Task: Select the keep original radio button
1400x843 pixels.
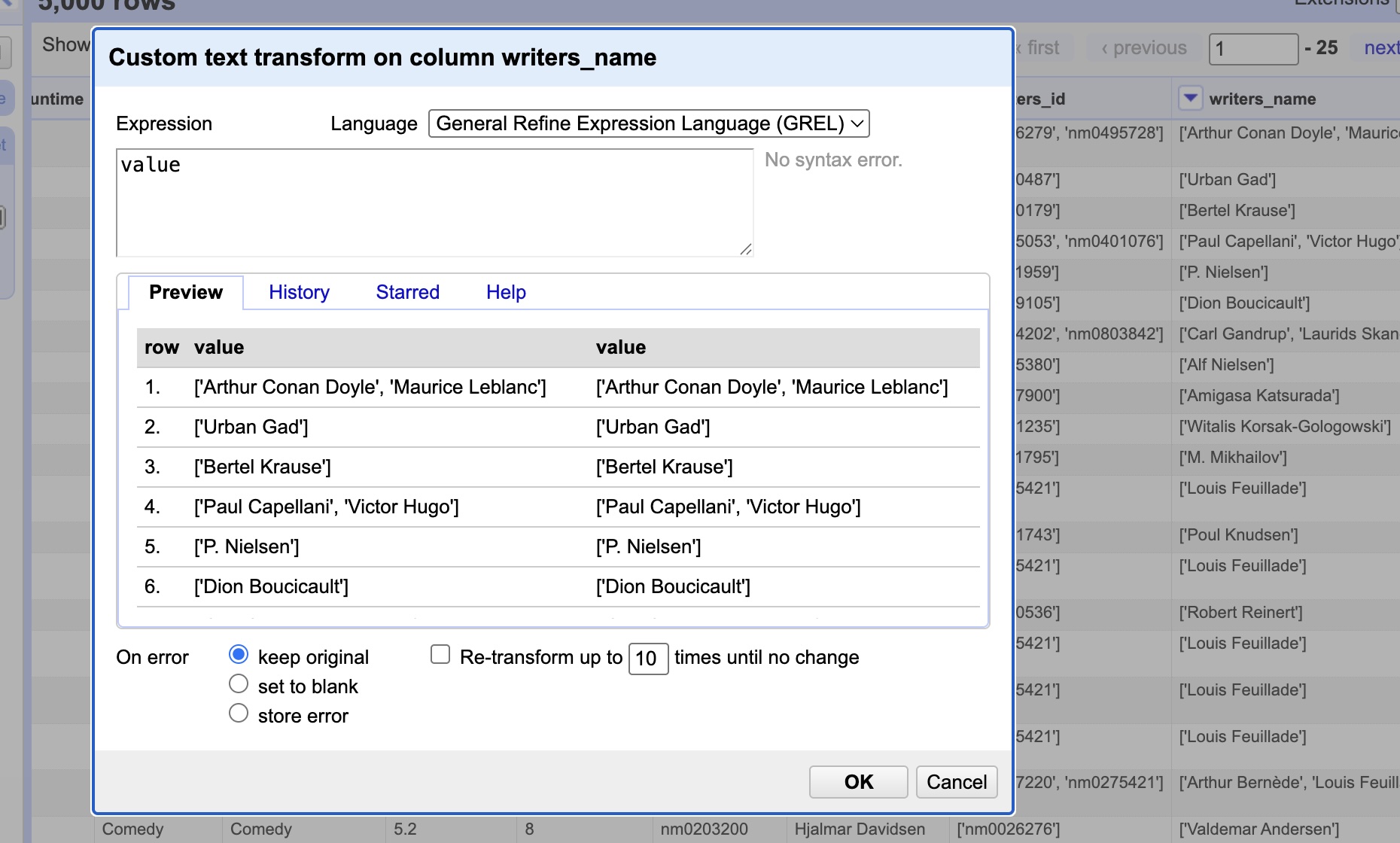Action: (x=239, y=655)
